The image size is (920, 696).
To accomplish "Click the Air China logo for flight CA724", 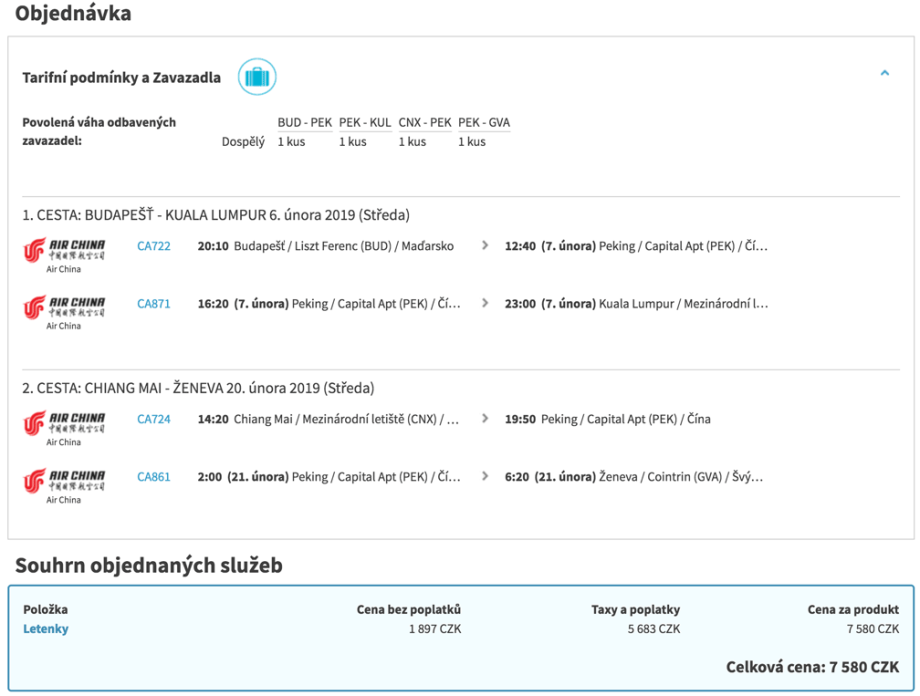I will coord(64,423).
